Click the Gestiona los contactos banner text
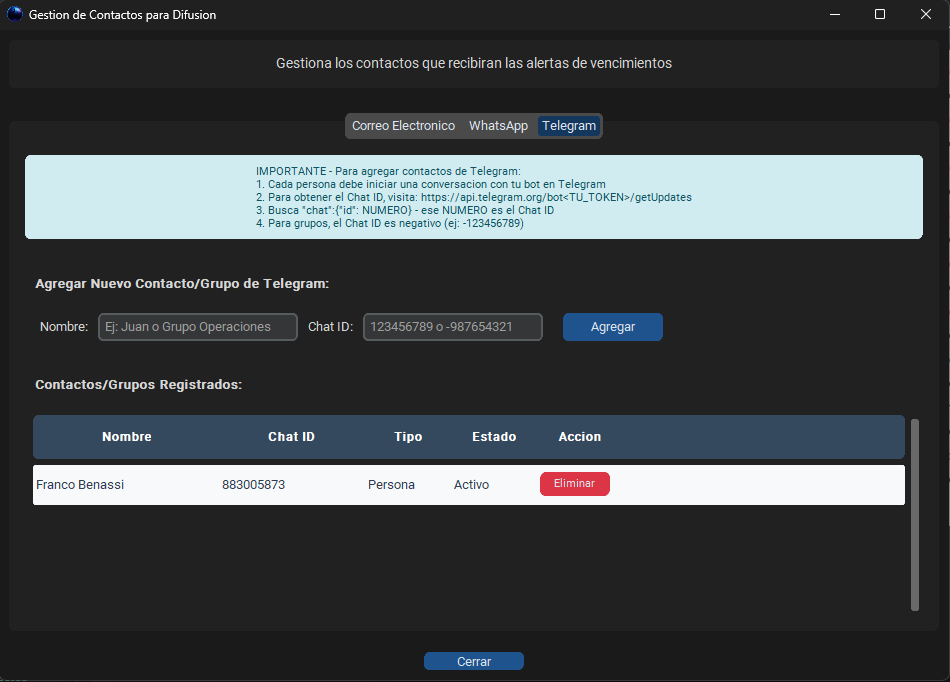 click(x=474, y=63)
